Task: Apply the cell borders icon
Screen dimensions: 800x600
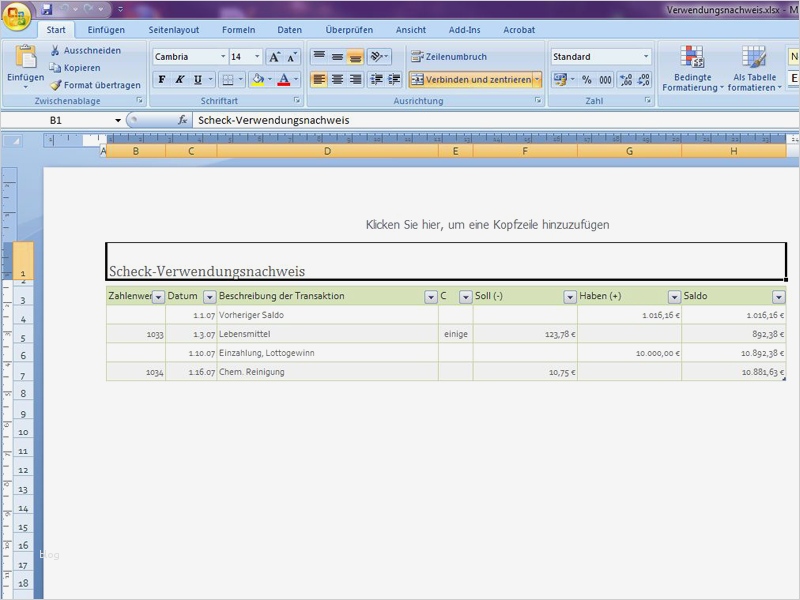Action: point(228,80)
